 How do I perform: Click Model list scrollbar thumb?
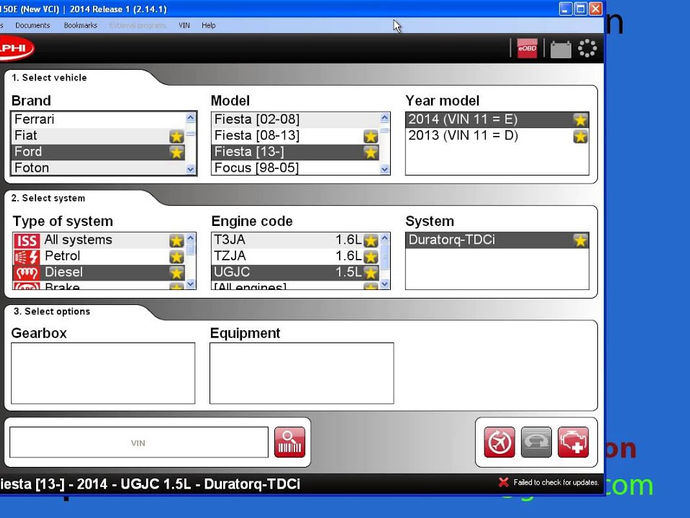pos(385,131)
